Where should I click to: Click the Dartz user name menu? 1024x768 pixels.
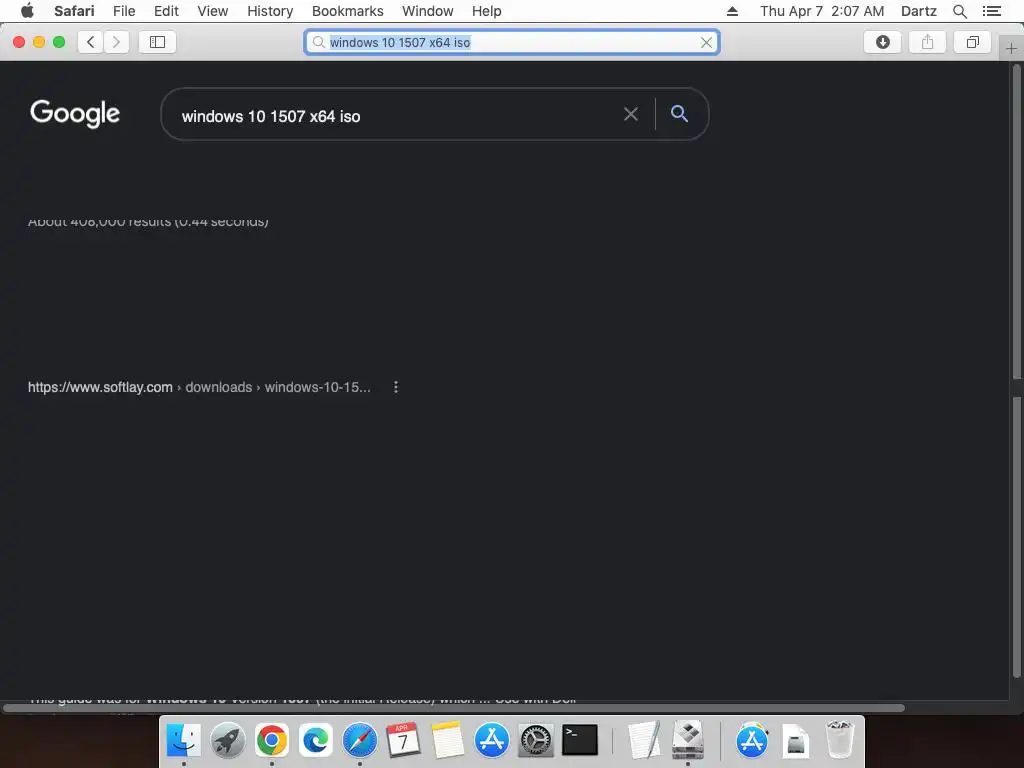(918, 11)
